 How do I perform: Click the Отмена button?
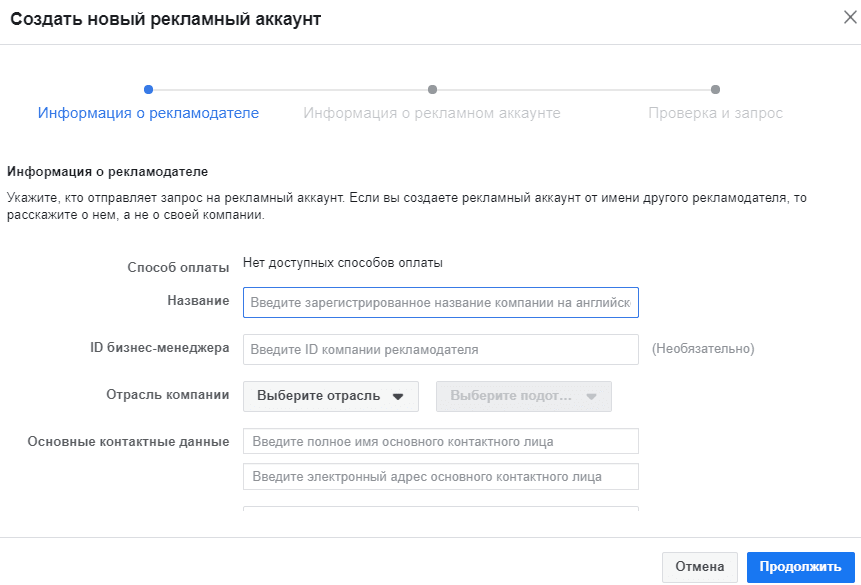(700, 567)
